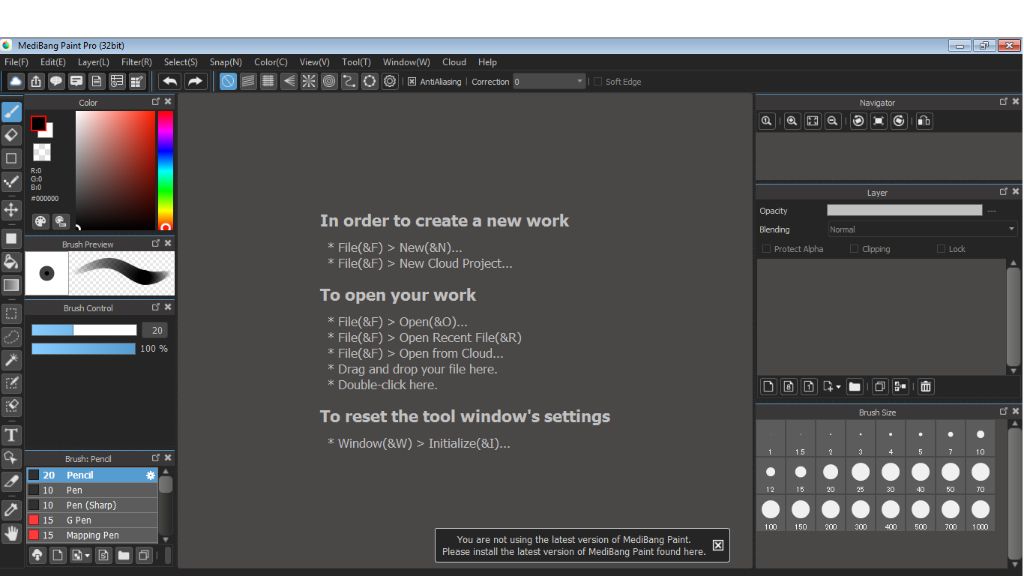Click the layer Opacity slider bar
Viewport: 1024px width, 576px height.
[x=904, y=210]
